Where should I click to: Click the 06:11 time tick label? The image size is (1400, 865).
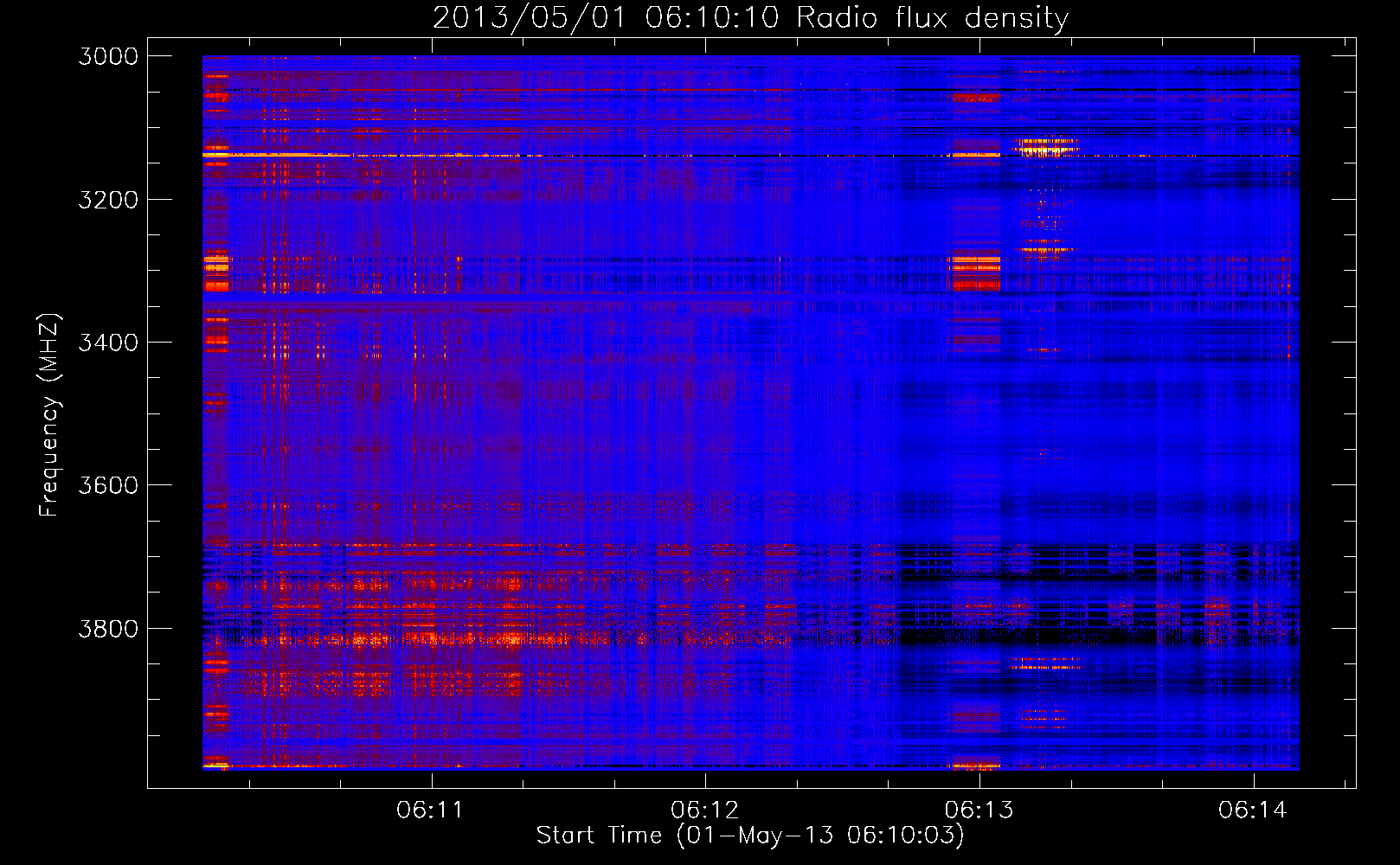coord(430,810)
